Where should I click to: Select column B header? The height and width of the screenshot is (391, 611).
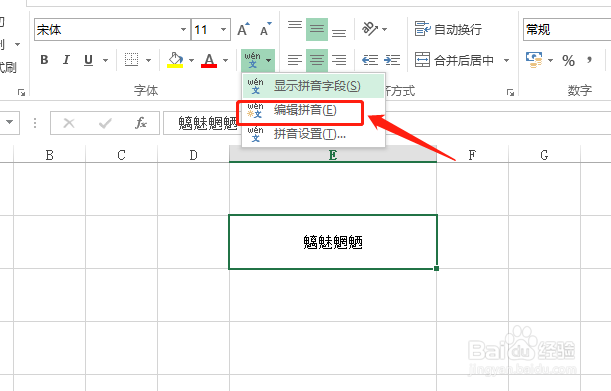49,155
